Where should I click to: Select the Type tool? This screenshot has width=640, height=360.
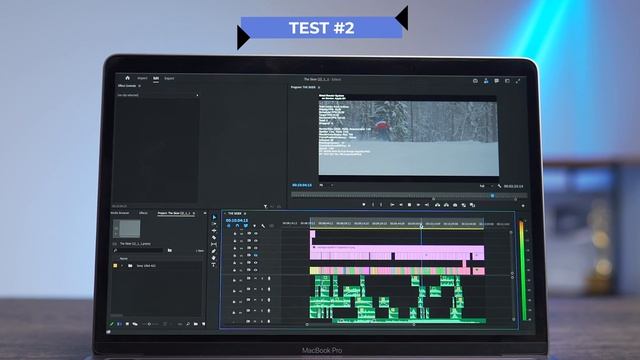(x=214, y=264)
